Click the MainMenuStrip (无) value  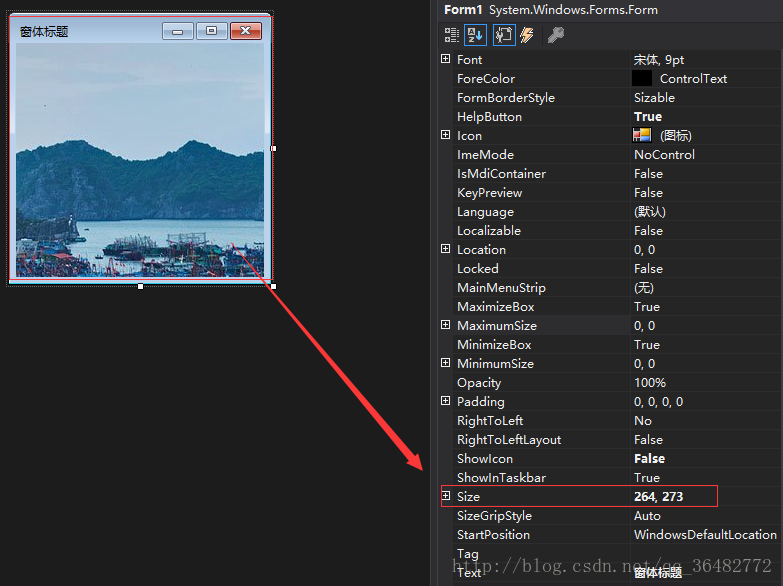(644, 288)
